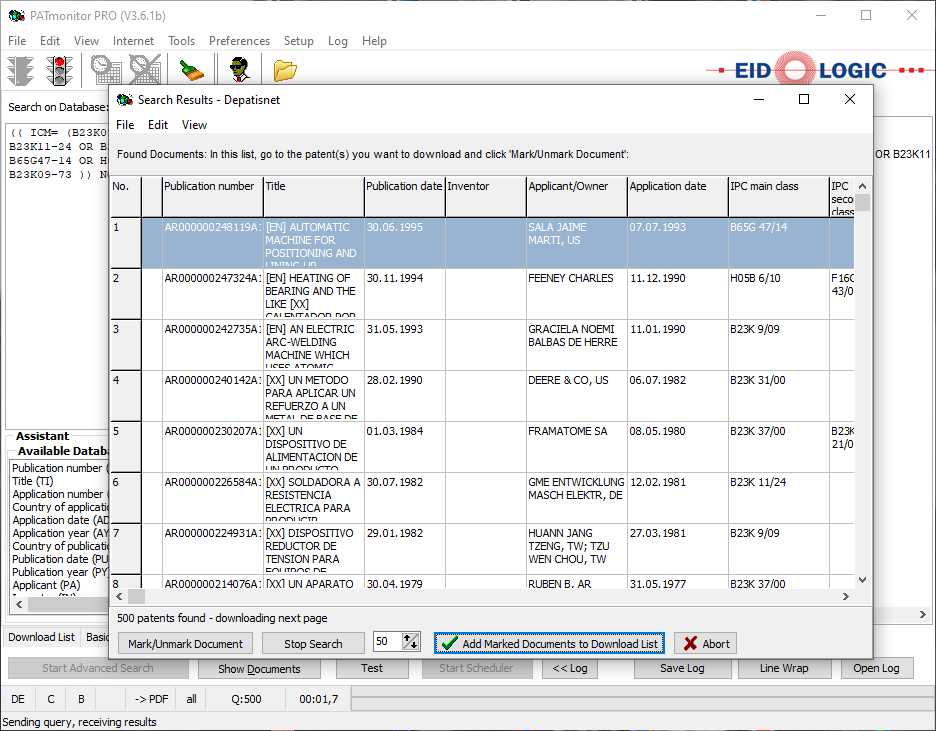This screenshot has height=731, width=936.
Task: Click the Stop Search button
Action: pos(313,643)
